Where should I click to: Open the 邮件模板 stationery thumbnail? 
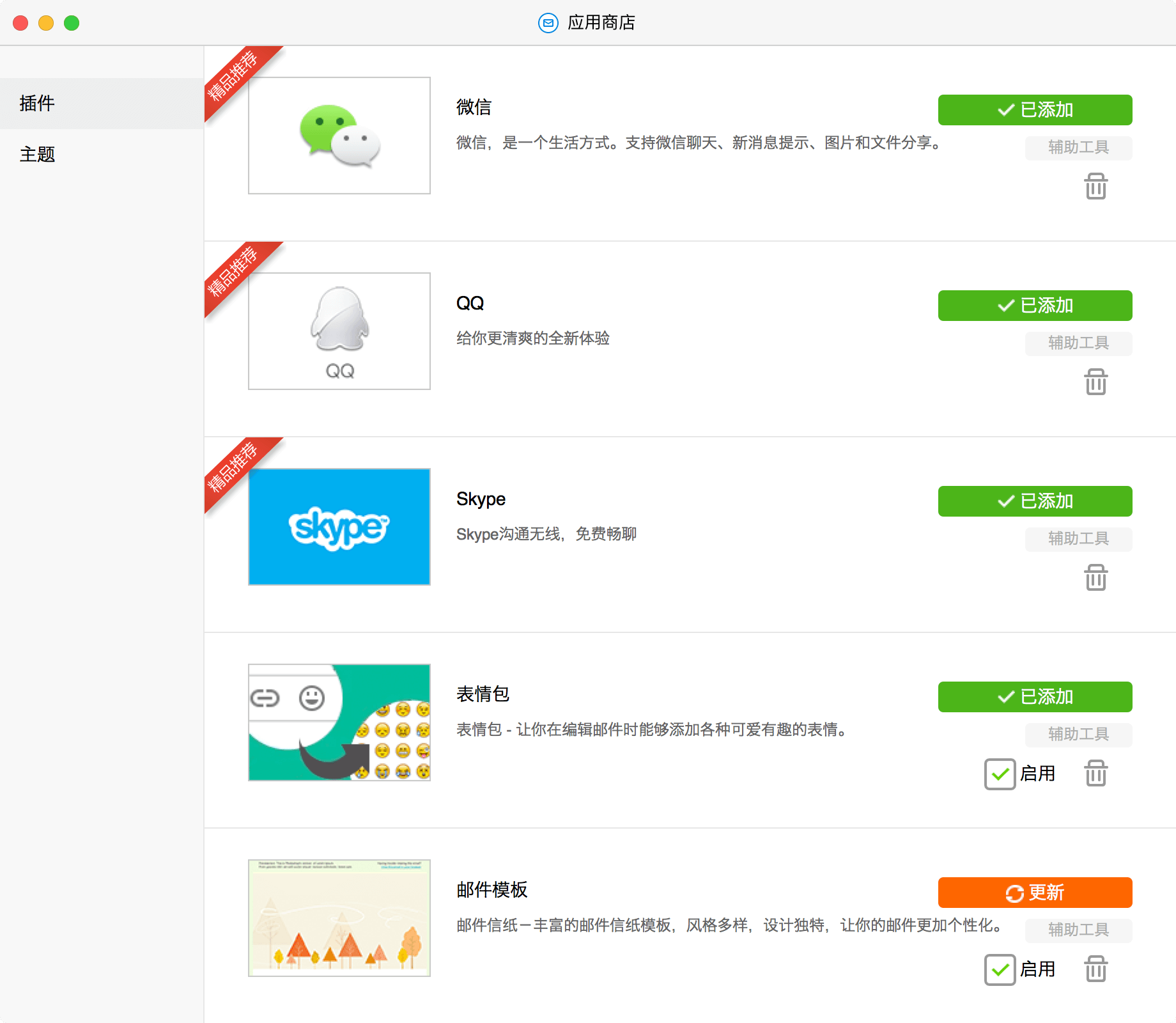pyautogui.click(x=339, y=918)
